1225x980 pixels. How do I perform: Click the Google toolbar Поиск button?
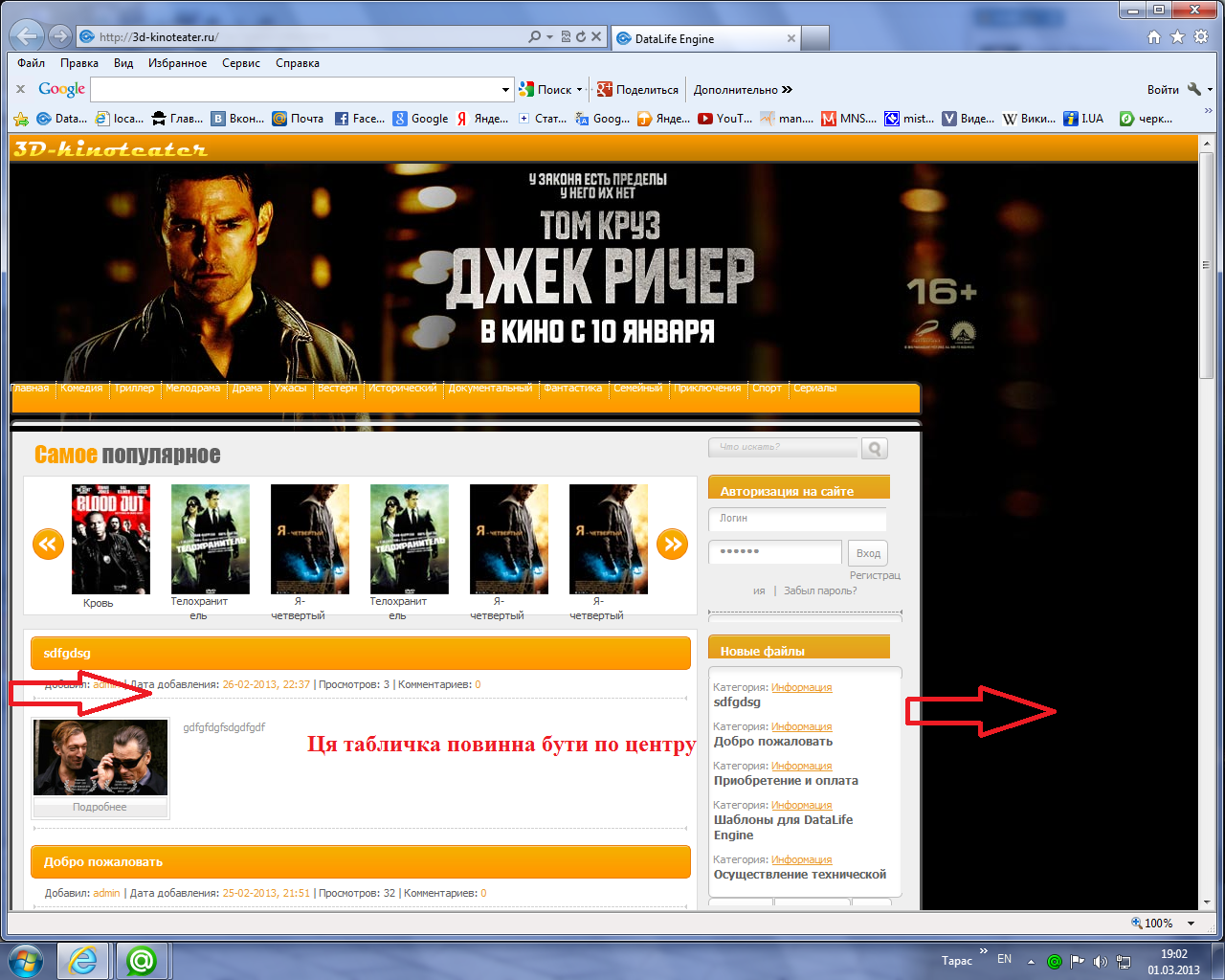click(x=546, y=89)
